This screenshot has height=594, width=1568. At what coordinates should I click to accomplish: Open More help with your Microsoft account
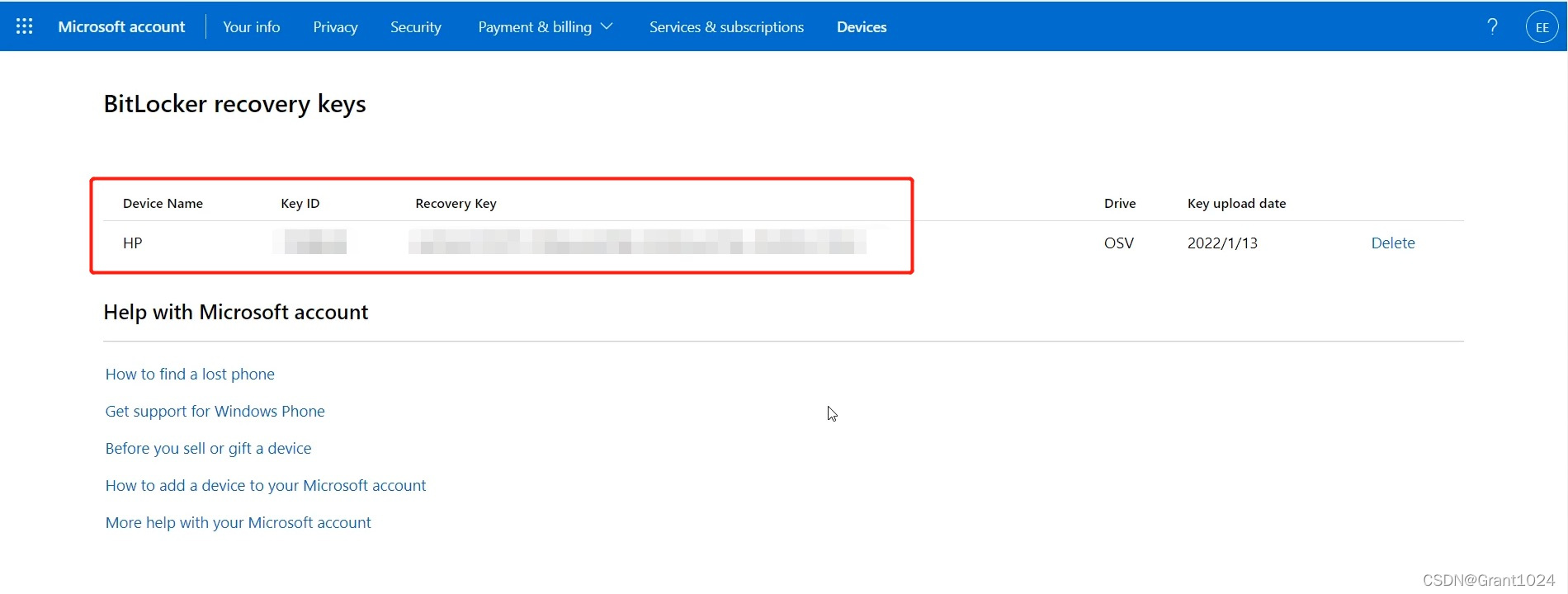coord(238,522)
